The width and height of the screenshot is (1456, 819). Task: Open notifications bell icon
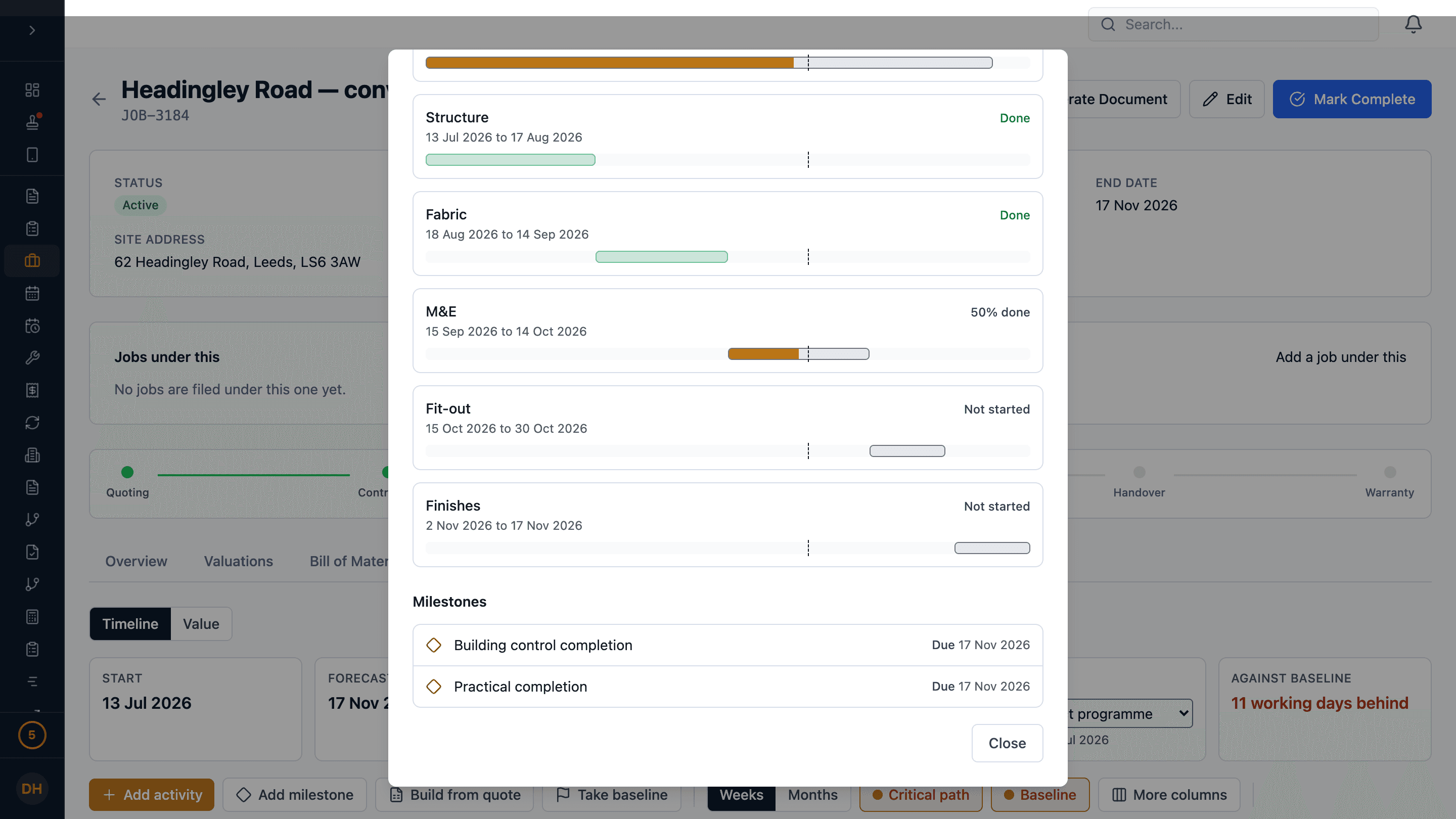1413,24
